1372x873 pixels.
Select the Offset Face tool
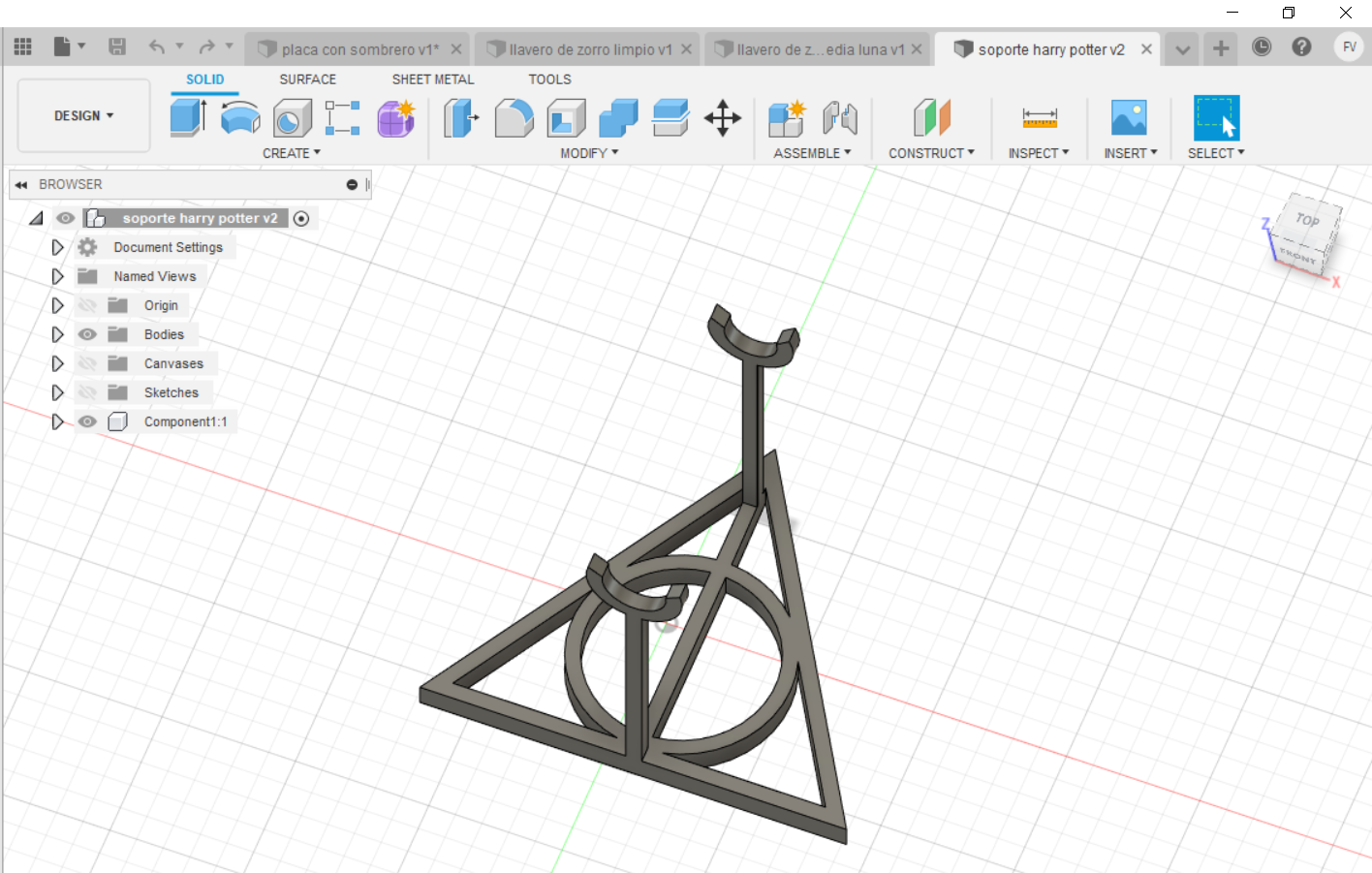click(x=670, y=118)
